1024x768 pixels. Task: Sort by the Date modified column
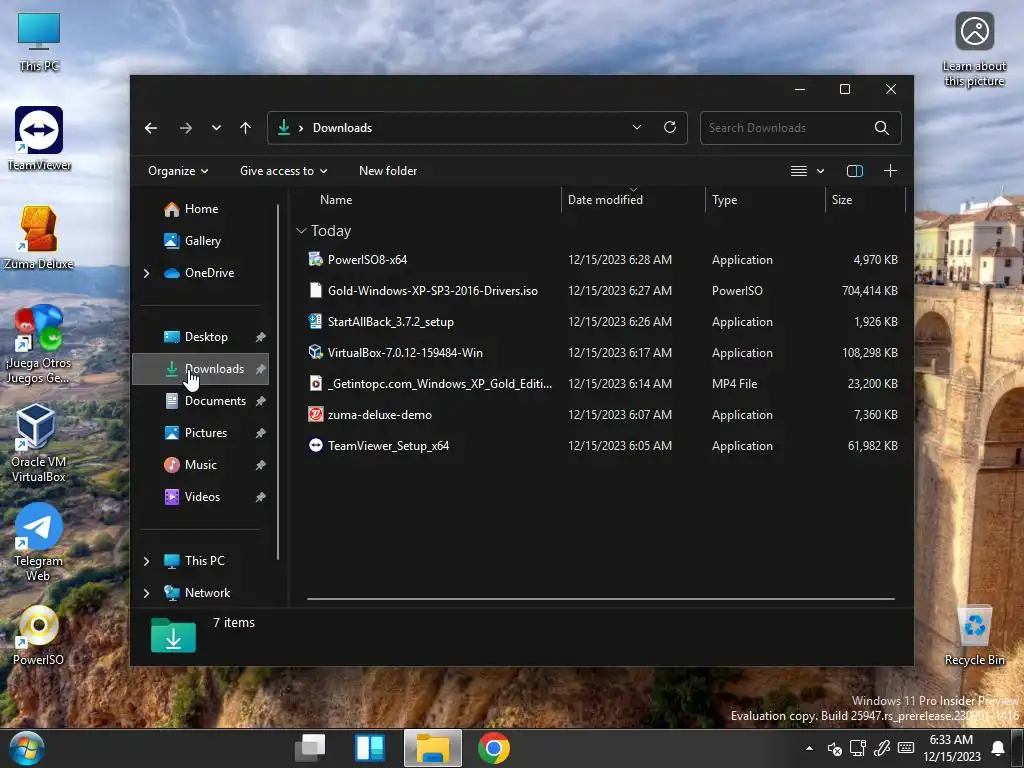[x=605, y=200]
